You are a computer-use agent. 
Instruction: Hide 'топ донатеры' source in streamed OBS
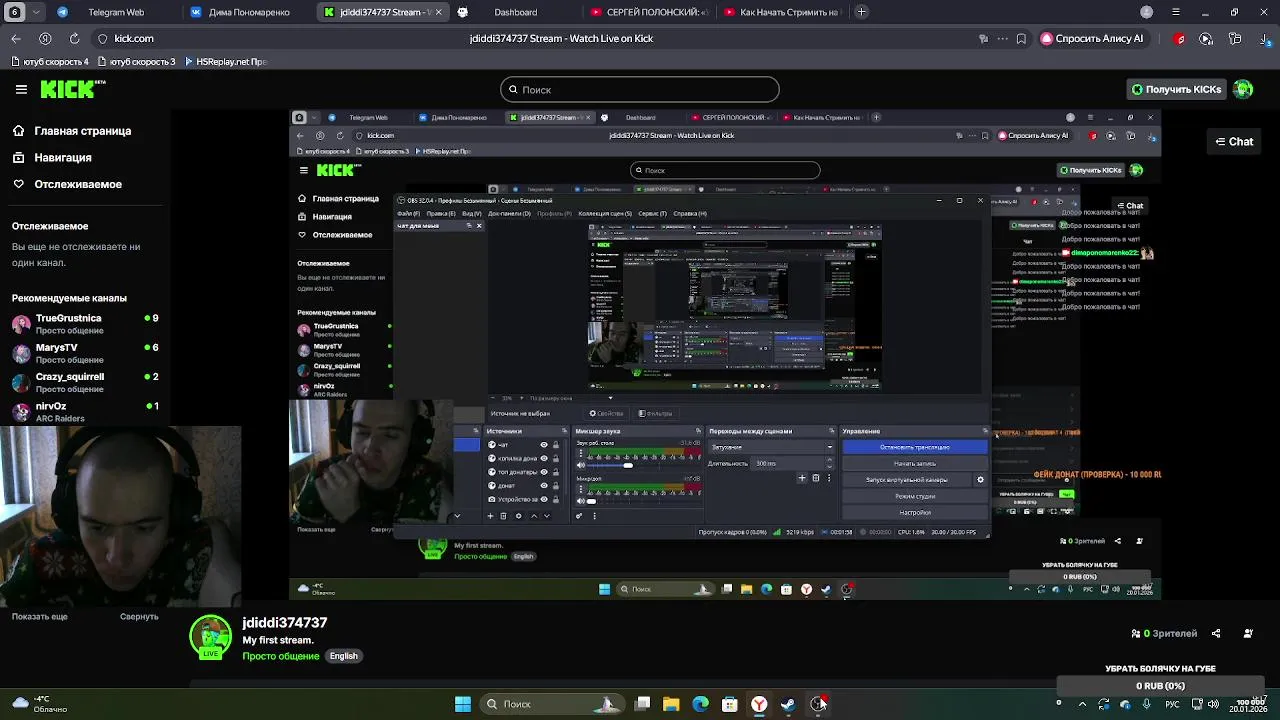click(x=544, y=472)
